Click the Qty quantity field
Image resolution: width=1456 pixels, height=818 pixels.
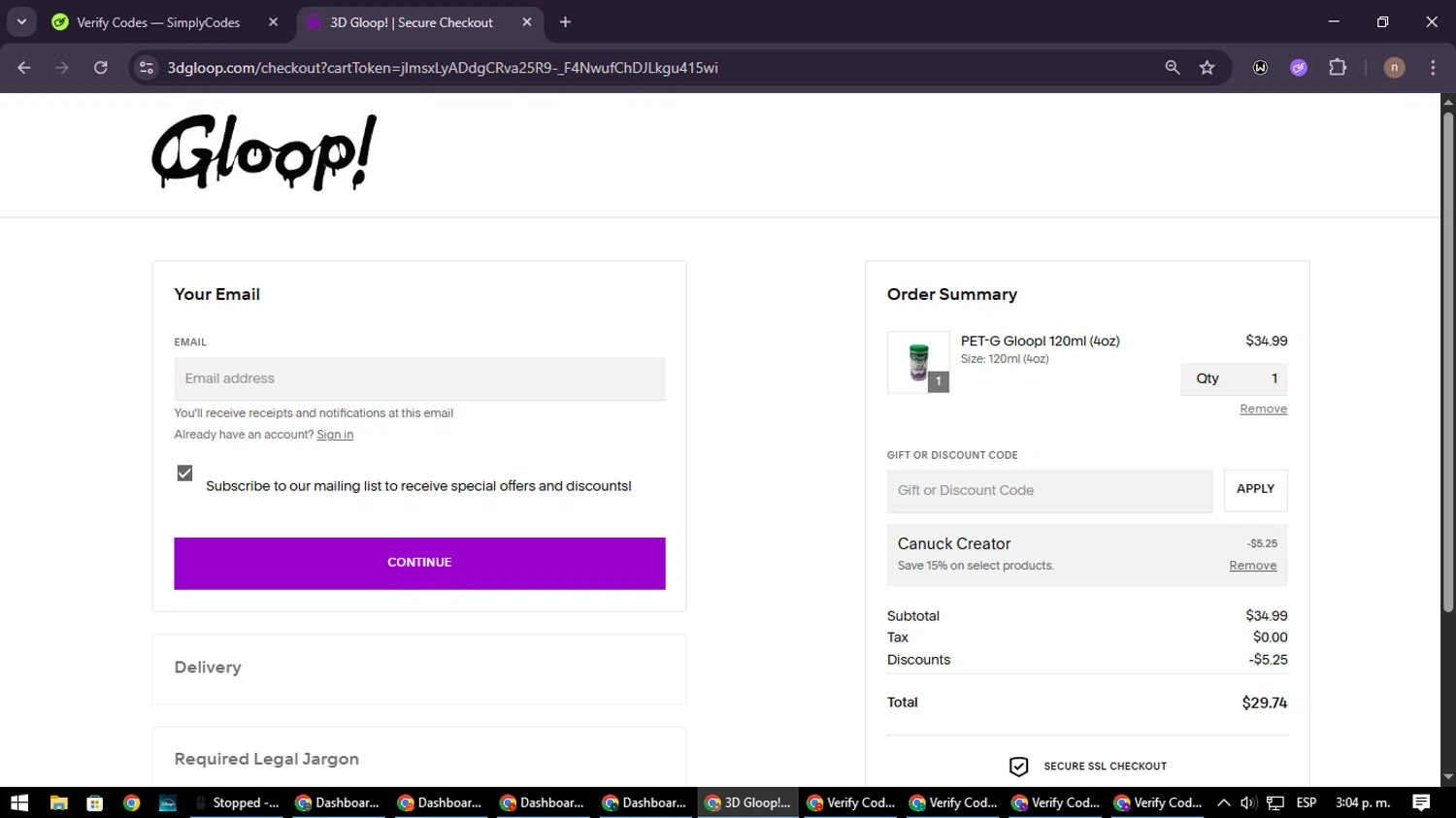1234,378
